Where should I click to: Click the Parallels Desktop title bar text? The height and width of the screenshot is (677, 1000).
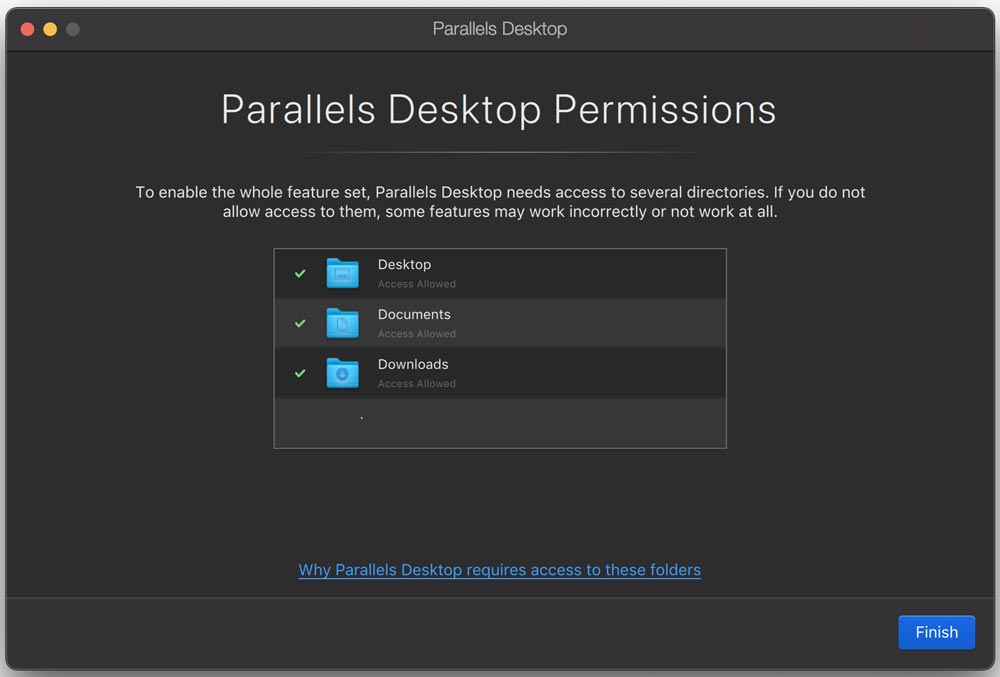(x=499, y=29)
